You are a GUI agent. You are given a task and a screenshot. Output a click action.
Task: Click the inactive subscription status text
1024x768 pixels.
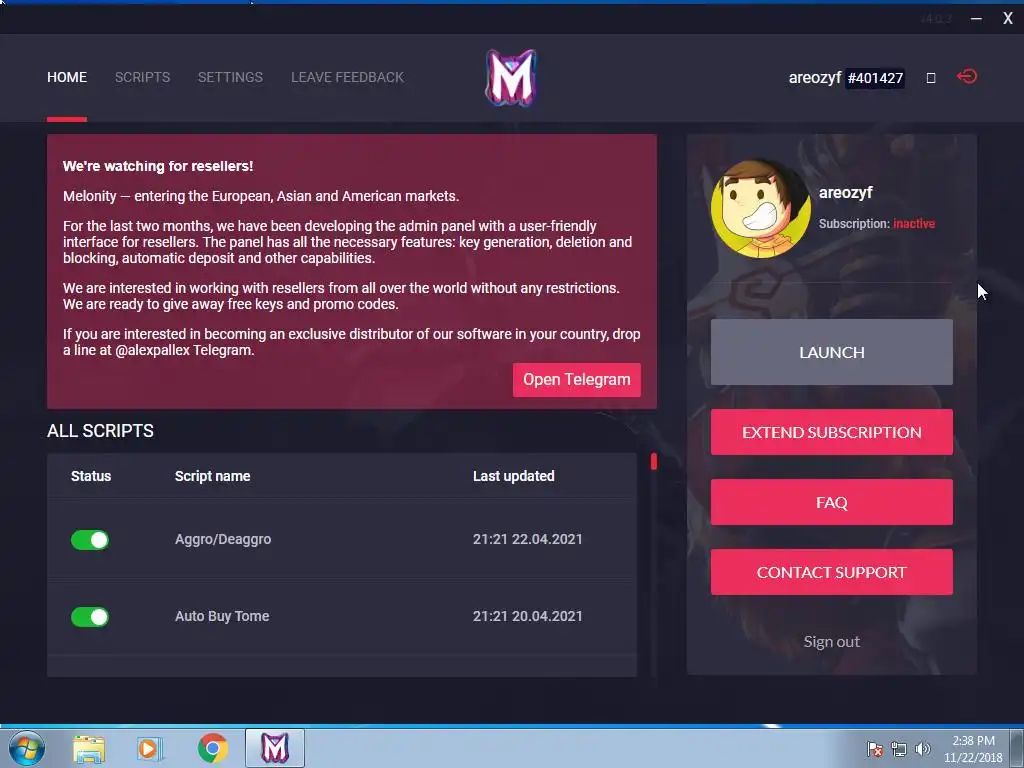[914, 223]
